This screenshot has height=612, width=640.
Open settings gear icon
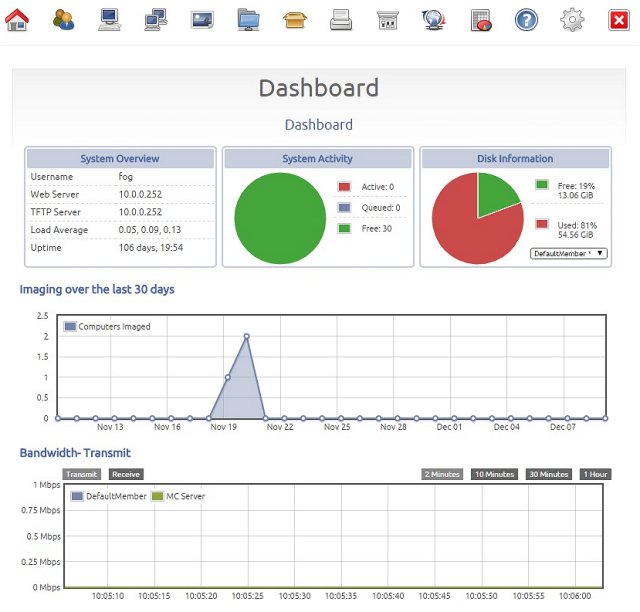click(x=572, y=20)
